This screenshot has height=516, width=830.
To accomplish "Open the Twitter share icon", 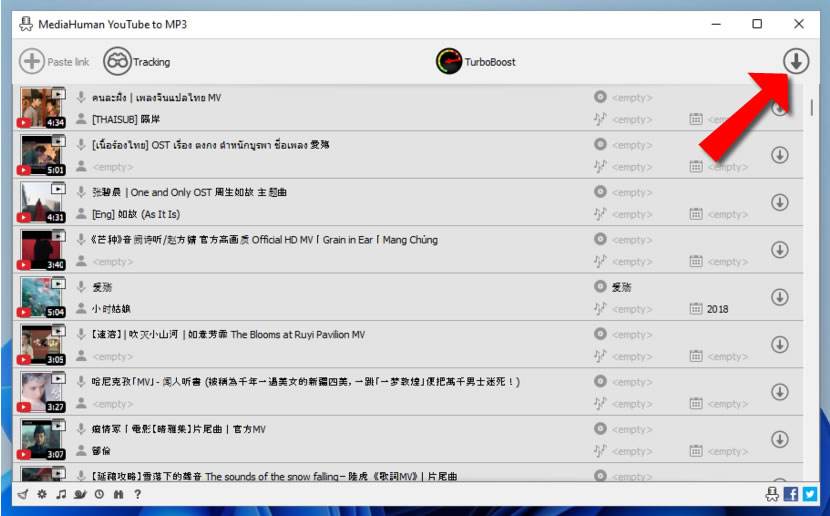I will click(x=809, y=494).
